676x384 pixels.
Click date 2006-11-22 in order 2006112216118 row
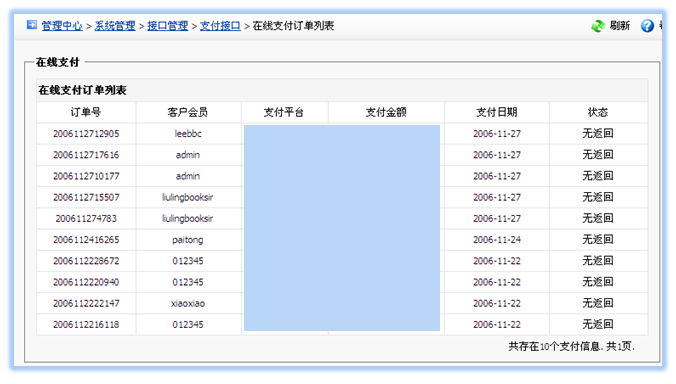click(497, 325)
